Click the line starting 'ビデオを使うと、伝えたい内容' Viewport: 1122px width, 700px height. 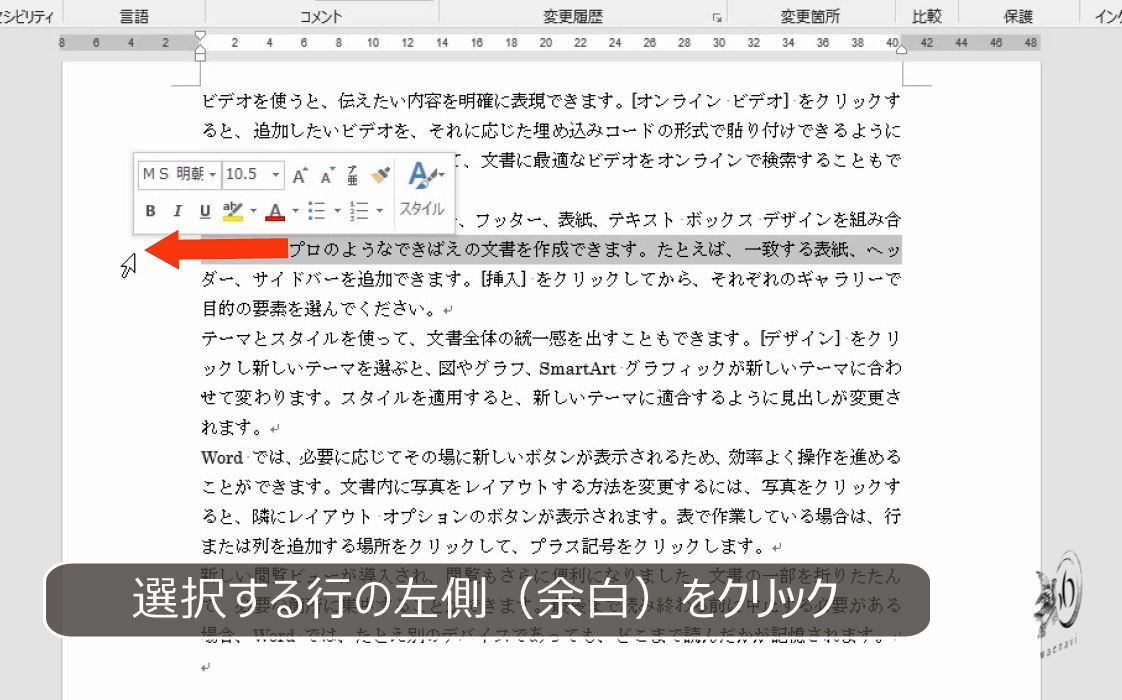(551, 101)
